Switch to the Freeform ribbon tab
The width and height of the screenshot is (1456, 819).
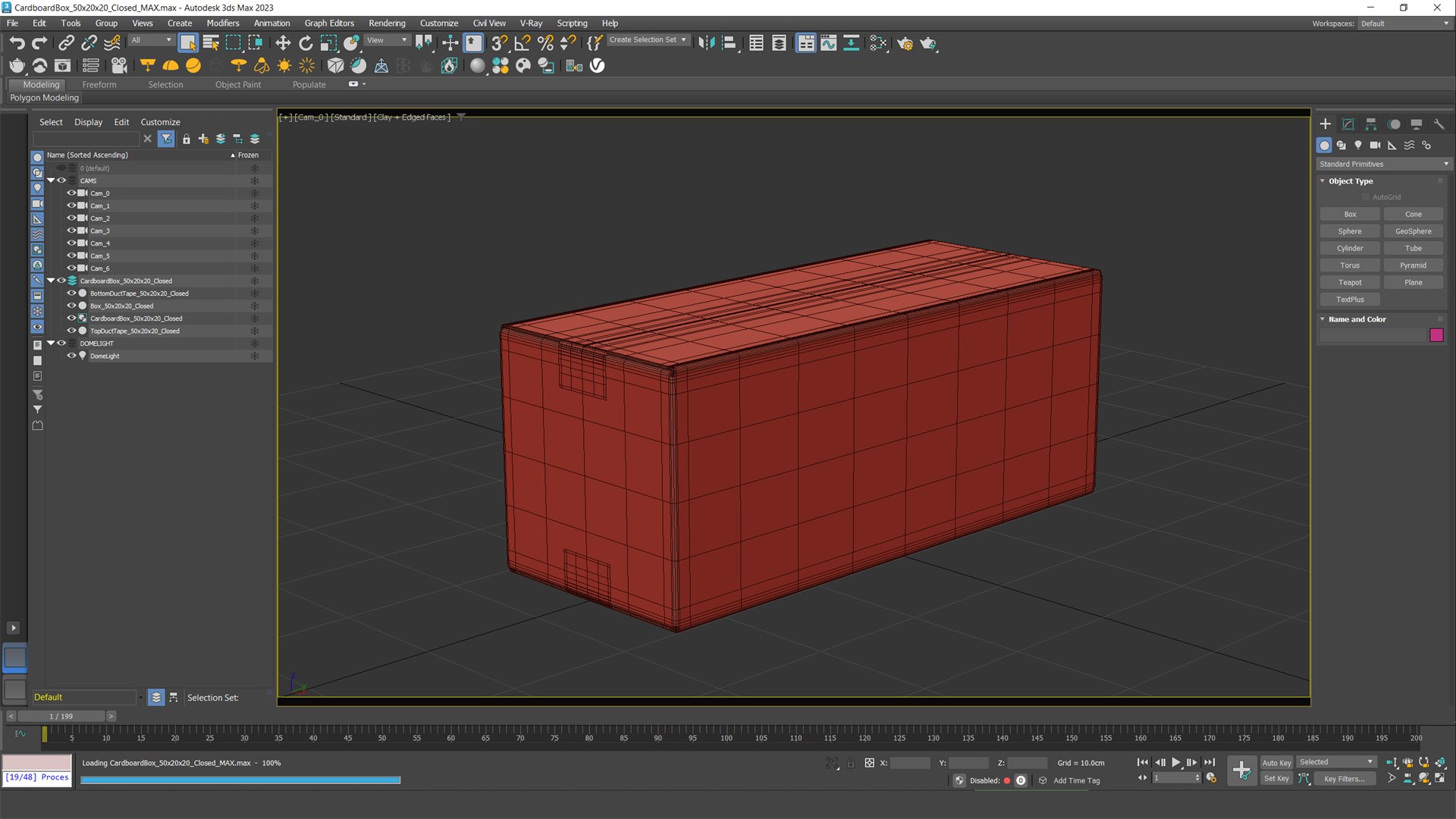[99, 85]
